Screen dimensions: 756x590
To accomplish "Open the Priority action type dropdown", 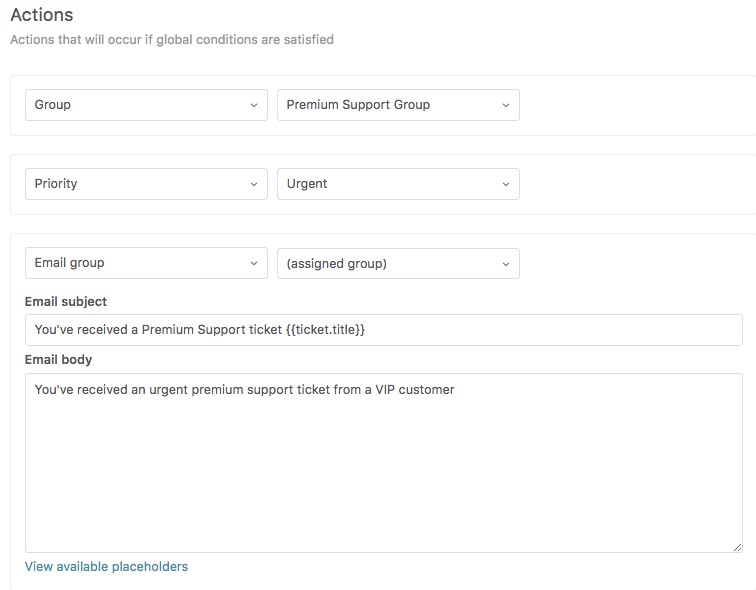I will (x=145, y=184).
